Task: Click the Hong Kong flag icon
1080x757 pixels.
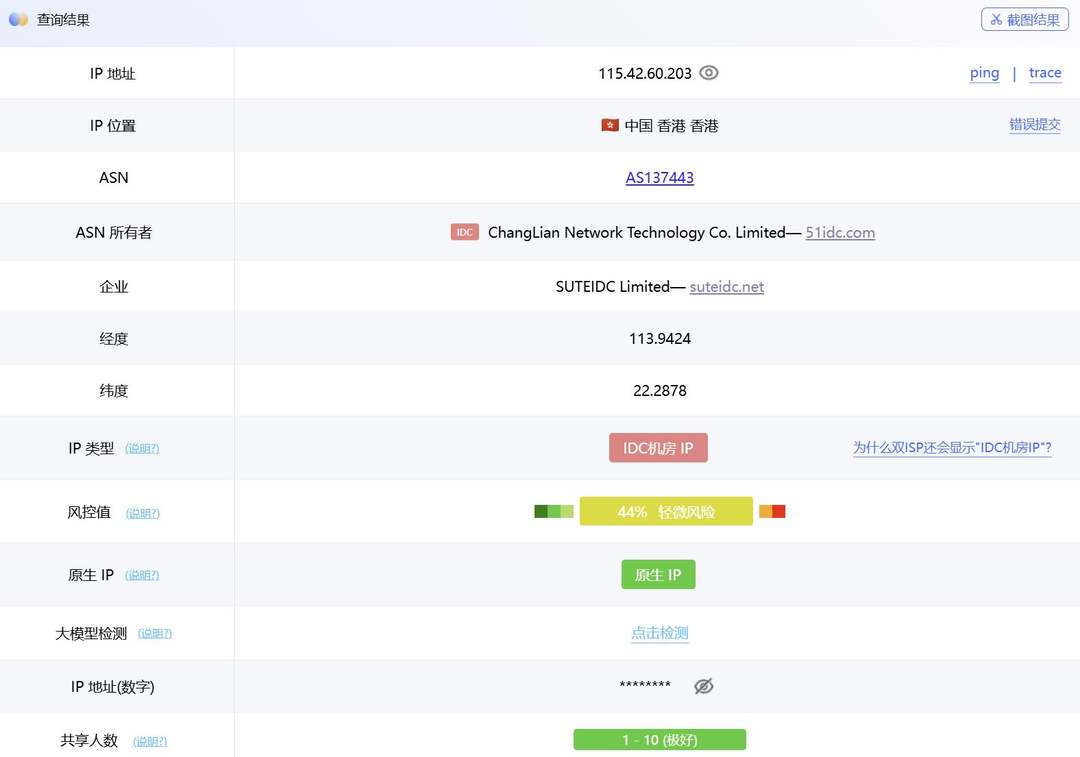Action: coord(610,125)
